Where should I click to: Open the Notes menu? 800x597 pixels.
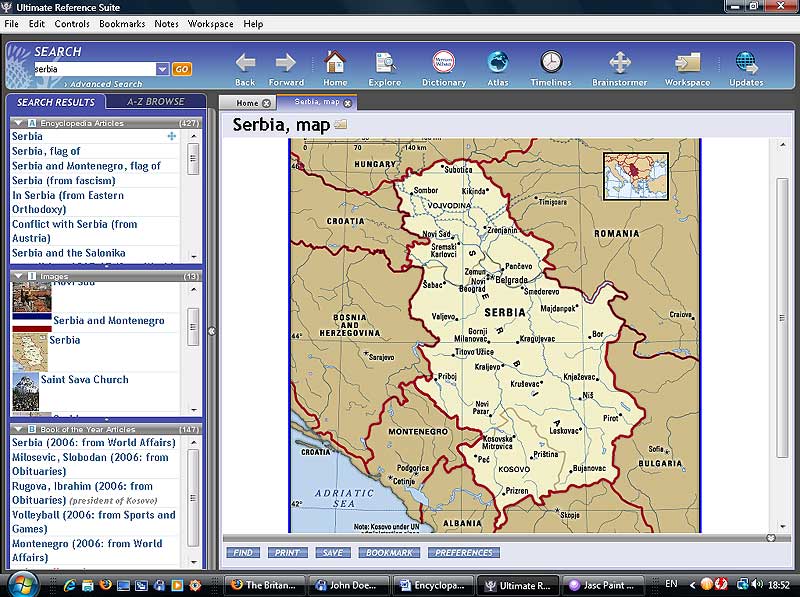coord(166,24)
